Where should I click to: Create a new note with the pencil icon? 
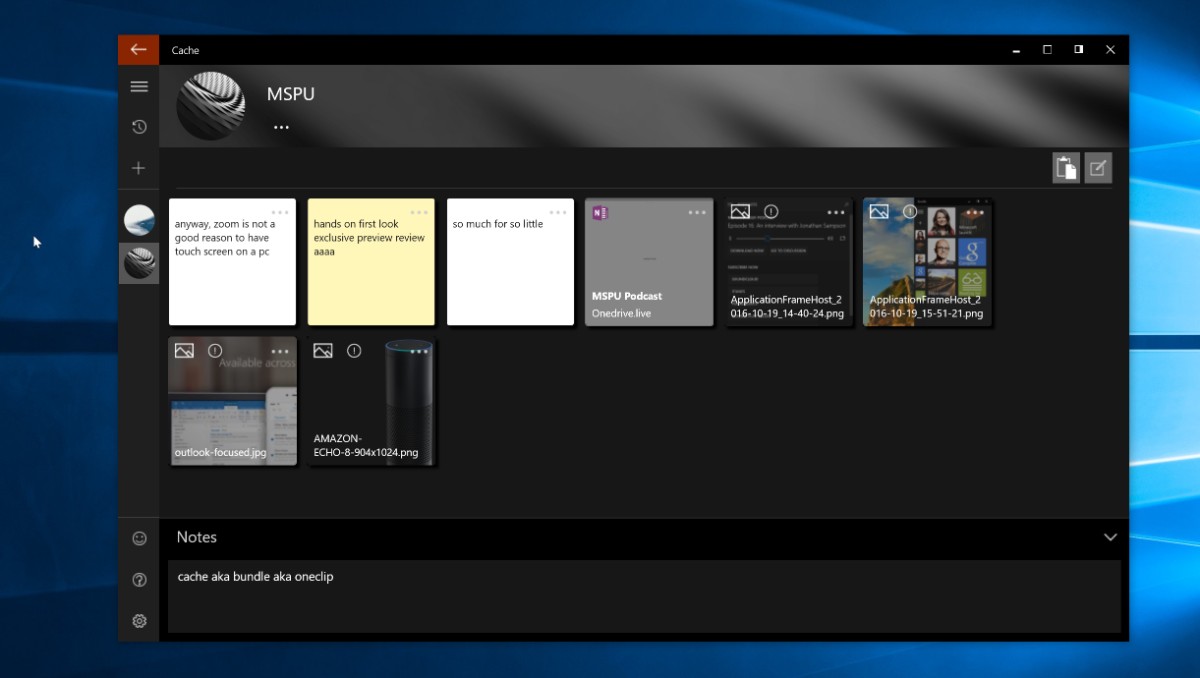1098,168
